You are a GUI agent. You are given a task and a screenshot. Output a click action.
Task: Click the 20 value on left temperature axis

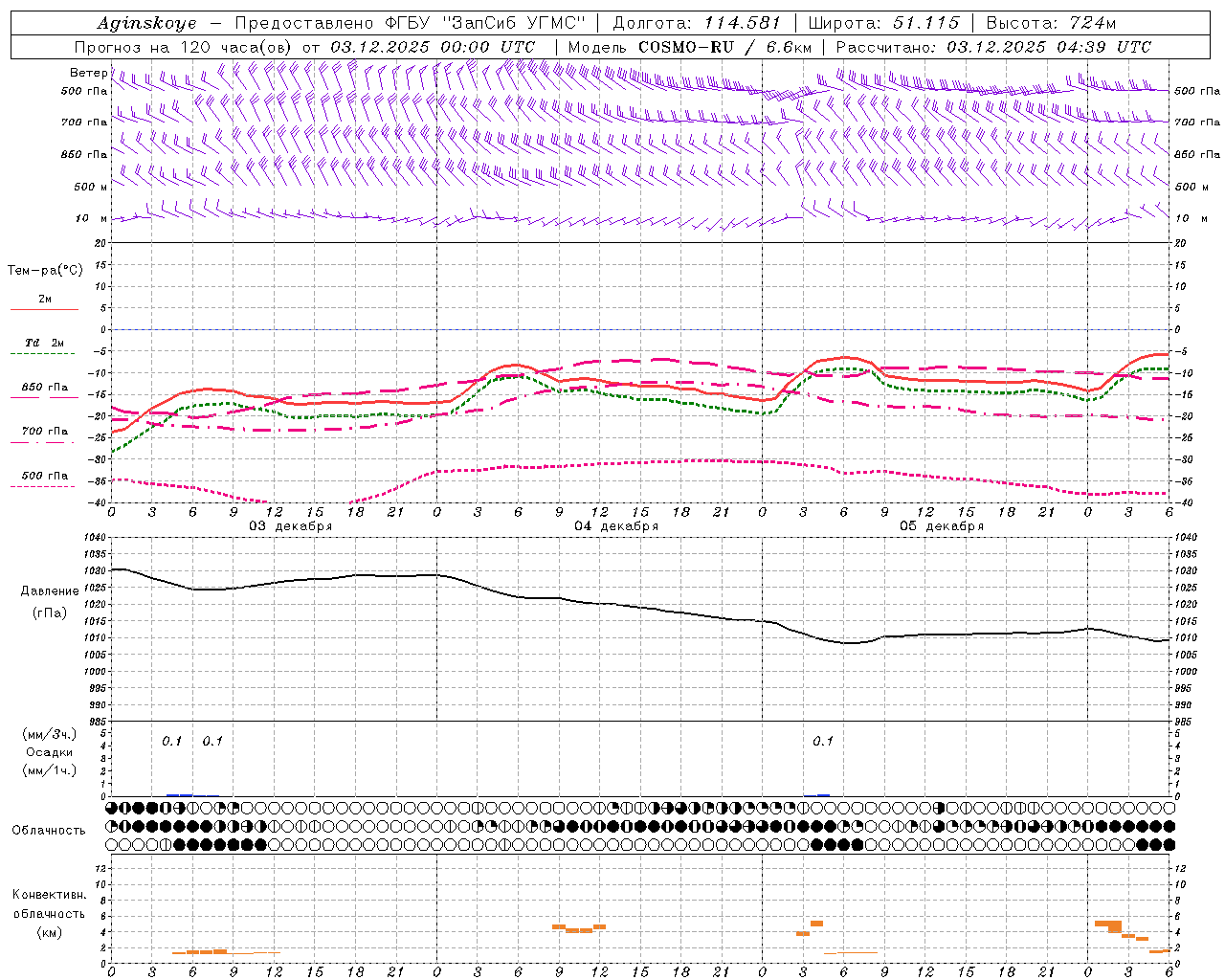pyautogui.click(x=99, y=243)
